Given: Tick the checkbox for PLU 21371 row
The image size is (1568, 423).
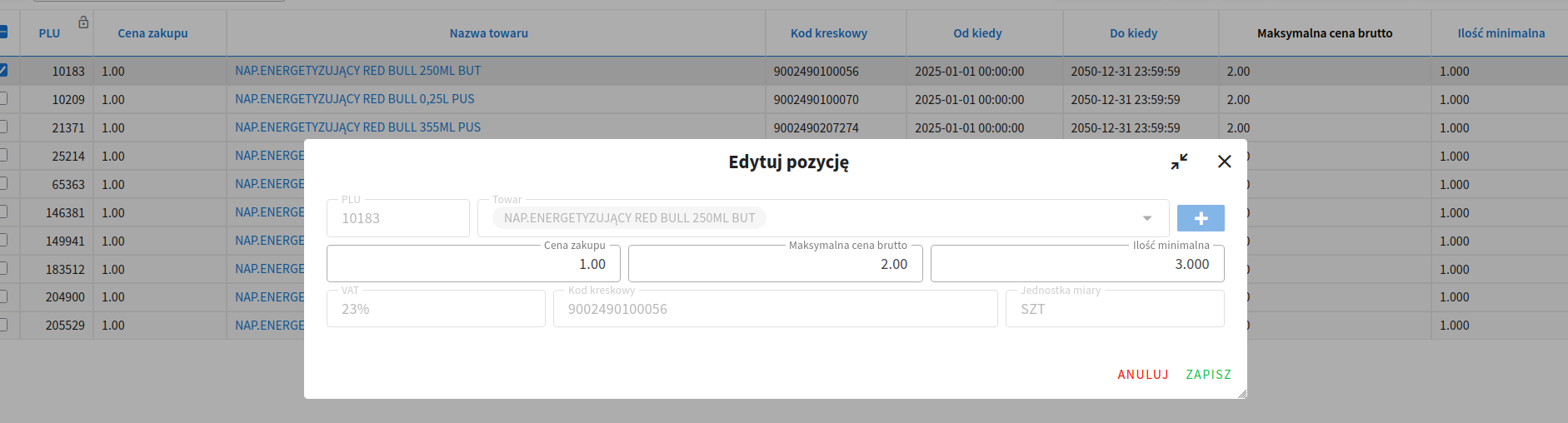Looking at the screenshot, I should pos(3,127).
